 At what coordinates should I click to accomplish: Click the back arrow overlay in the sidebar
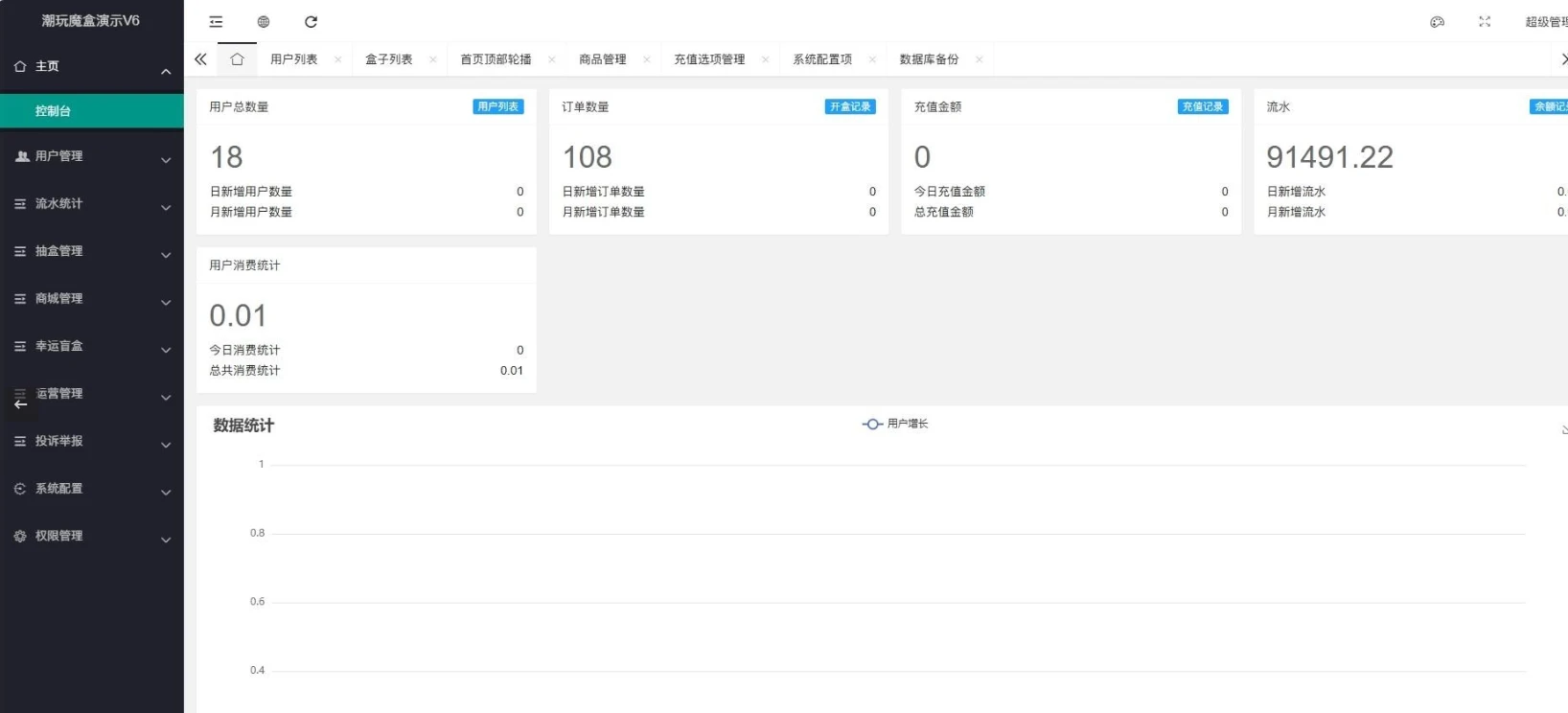coord(20,403)
